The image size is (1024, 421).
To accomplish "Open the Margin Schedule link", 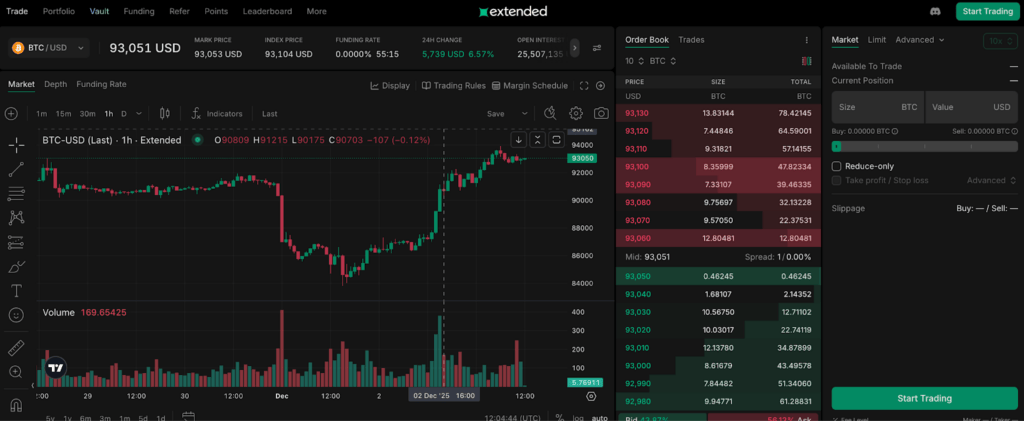I will pyautogui.click(x=530, y=86).
